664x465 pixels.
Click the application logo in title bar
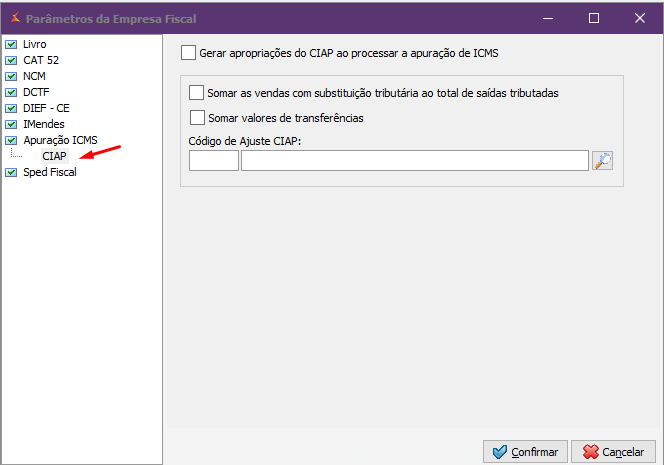pos(15,18)
